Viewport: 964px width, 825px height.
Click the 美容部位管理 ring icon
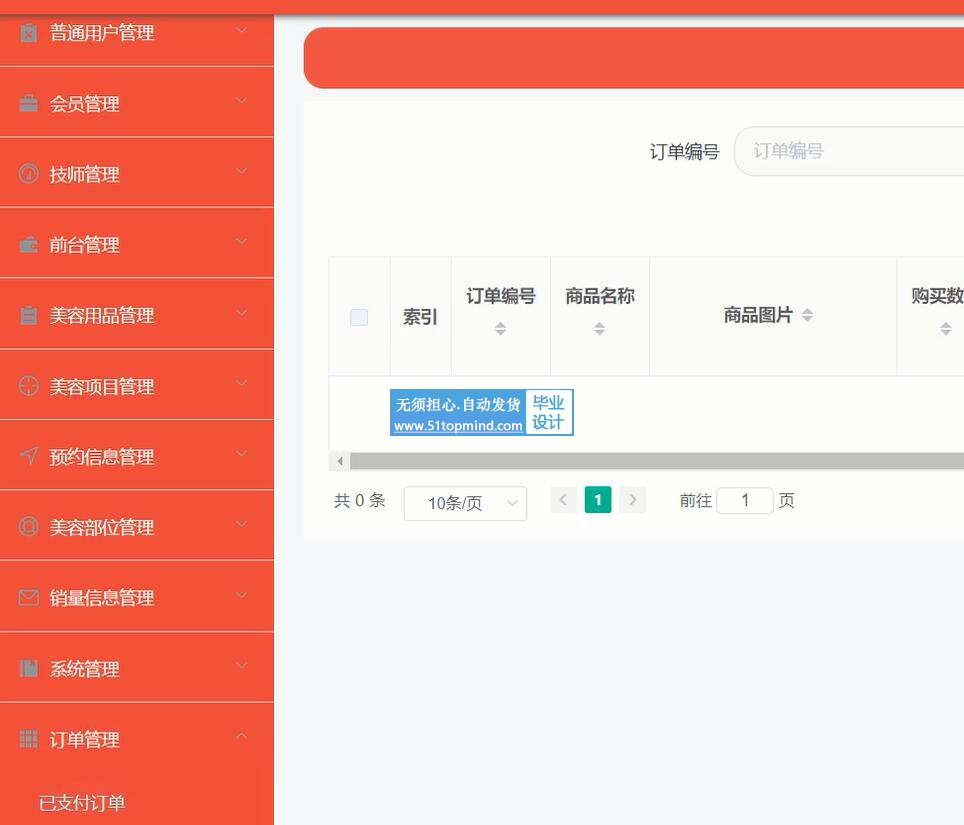[28, 527]
